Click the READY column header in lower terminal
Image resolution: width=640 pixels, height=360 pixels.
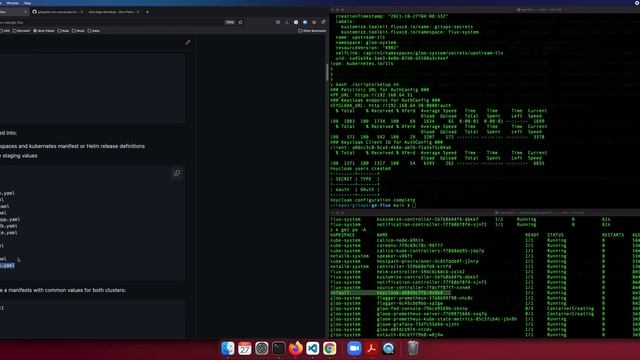(x=532, y=235)
